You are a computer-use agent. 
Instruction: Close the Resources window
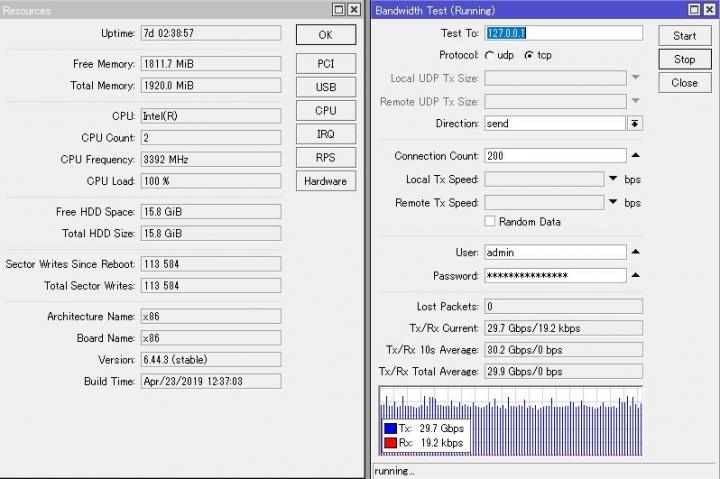tap(354, 10)
